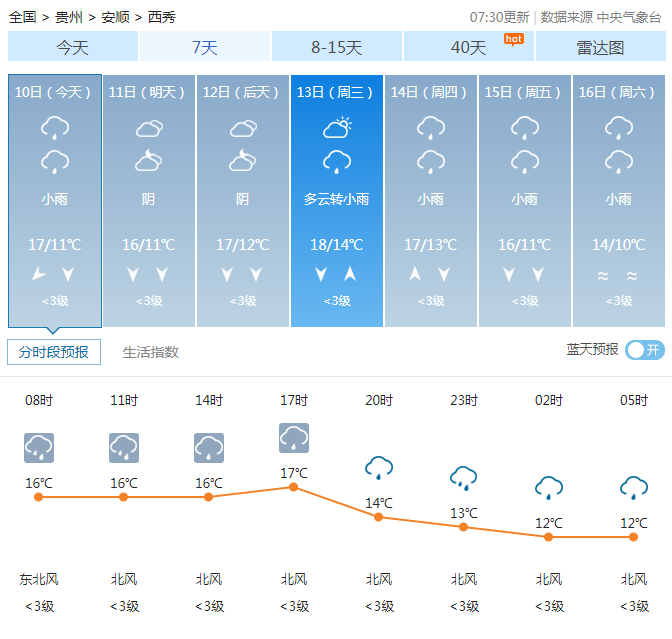Click the rain icon at 20时 forecast
Image resolution: width=672 pixels, height=639 pixels.
(x=378, y=467)
